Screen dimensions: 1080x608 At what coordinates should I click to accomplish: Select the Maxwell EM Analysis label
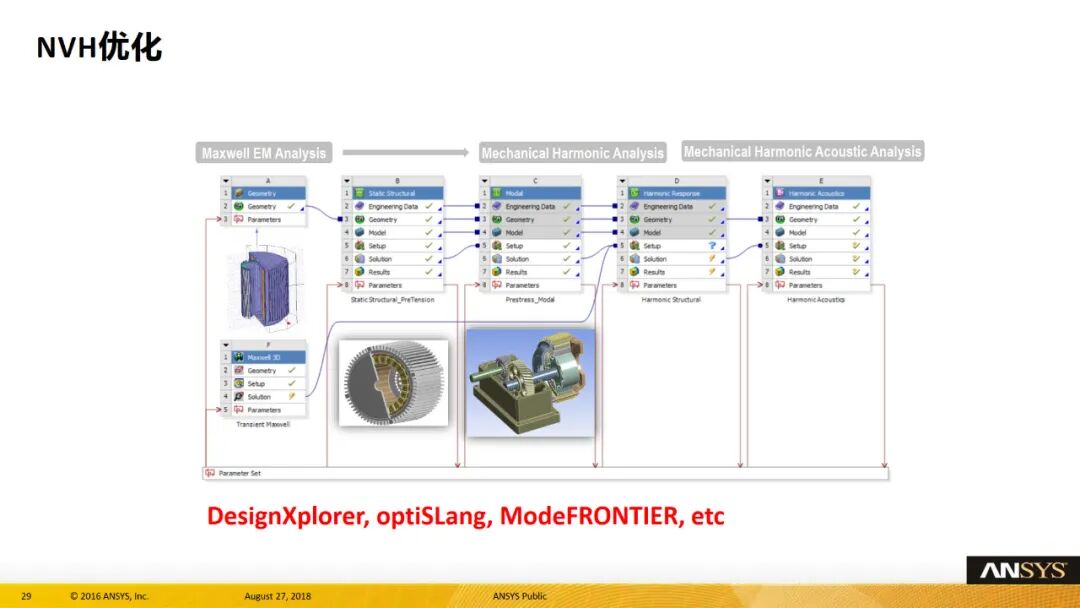[264, 154]
